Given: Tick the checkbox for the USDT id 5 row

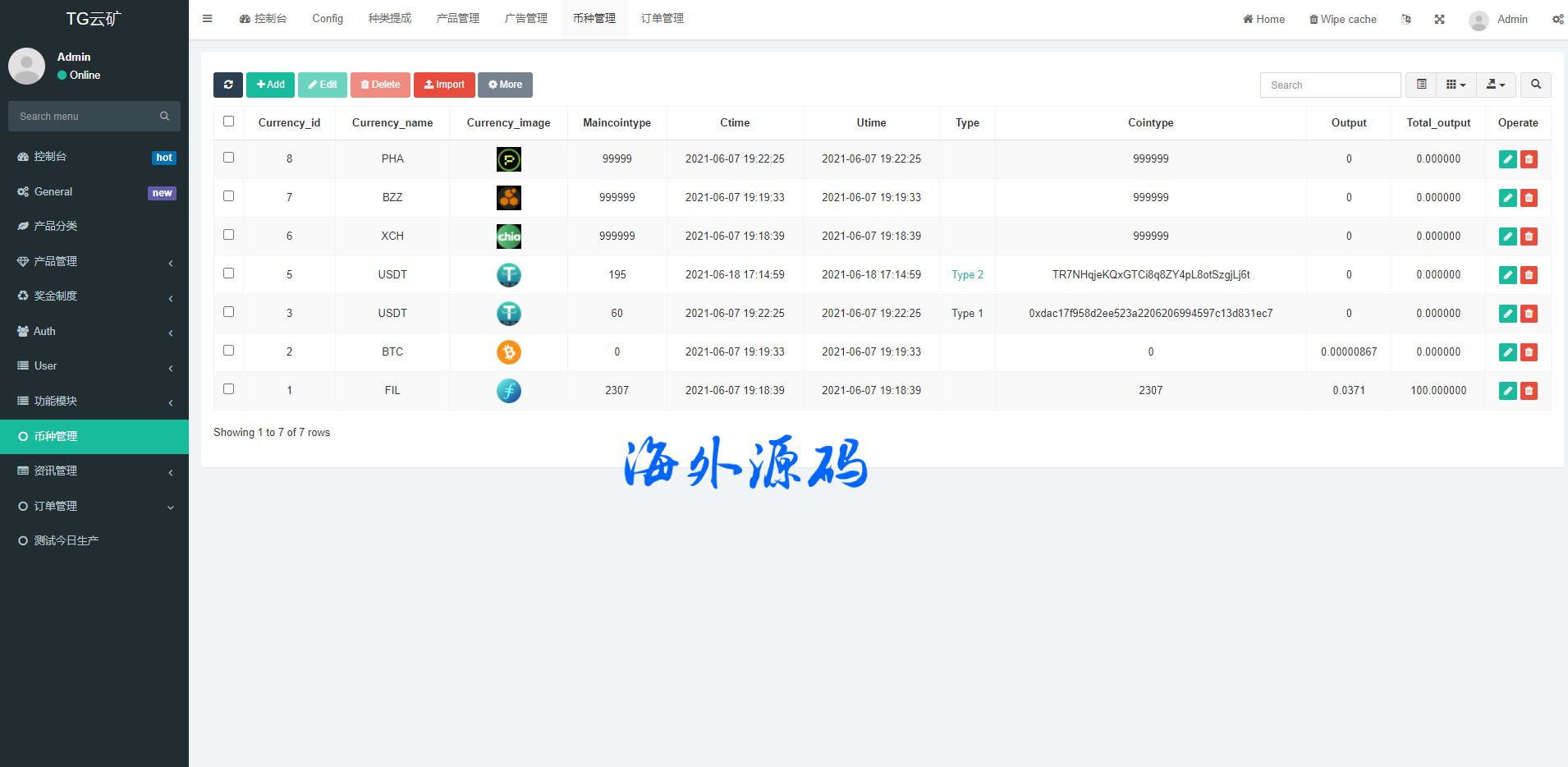Looking at the screenshot, I should point(229,273).
